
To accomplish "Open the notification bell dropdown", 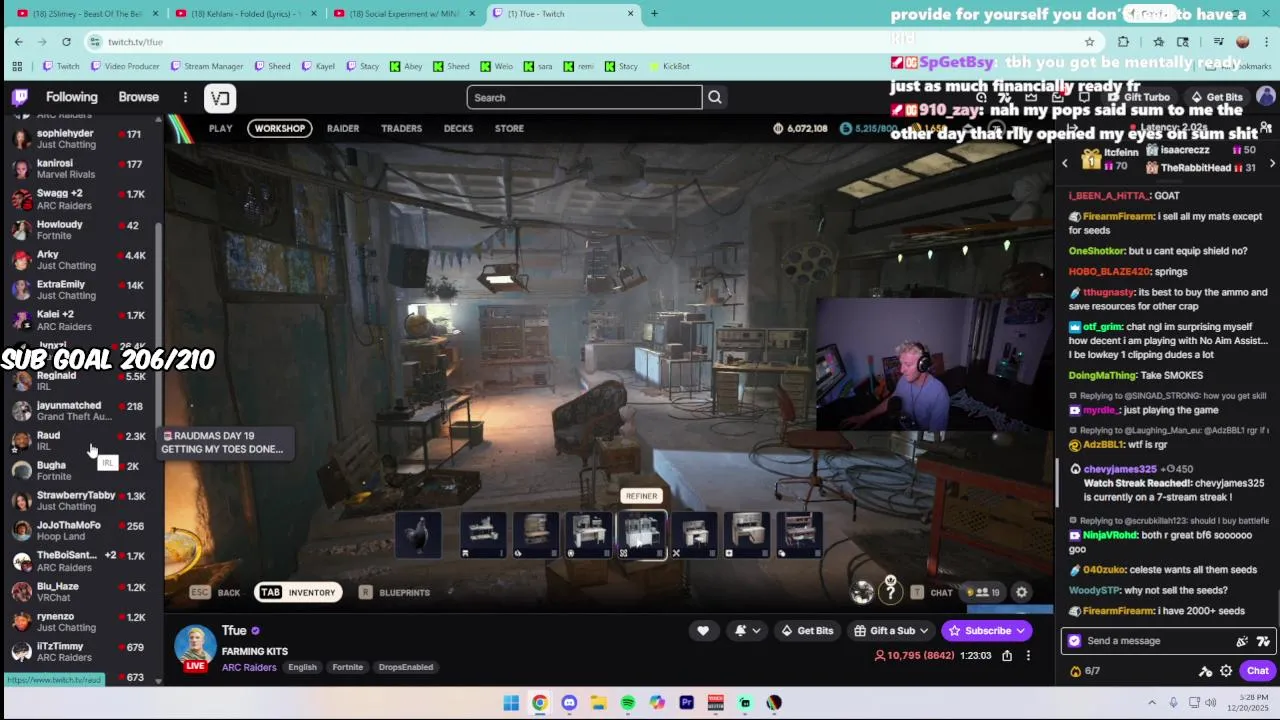I will [746, 630].
